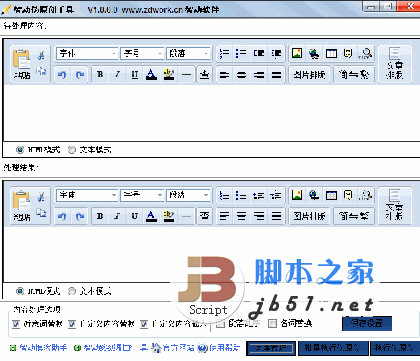Open the 使用帮助 usage help link

pyautogui.click(x=219, y=348)
